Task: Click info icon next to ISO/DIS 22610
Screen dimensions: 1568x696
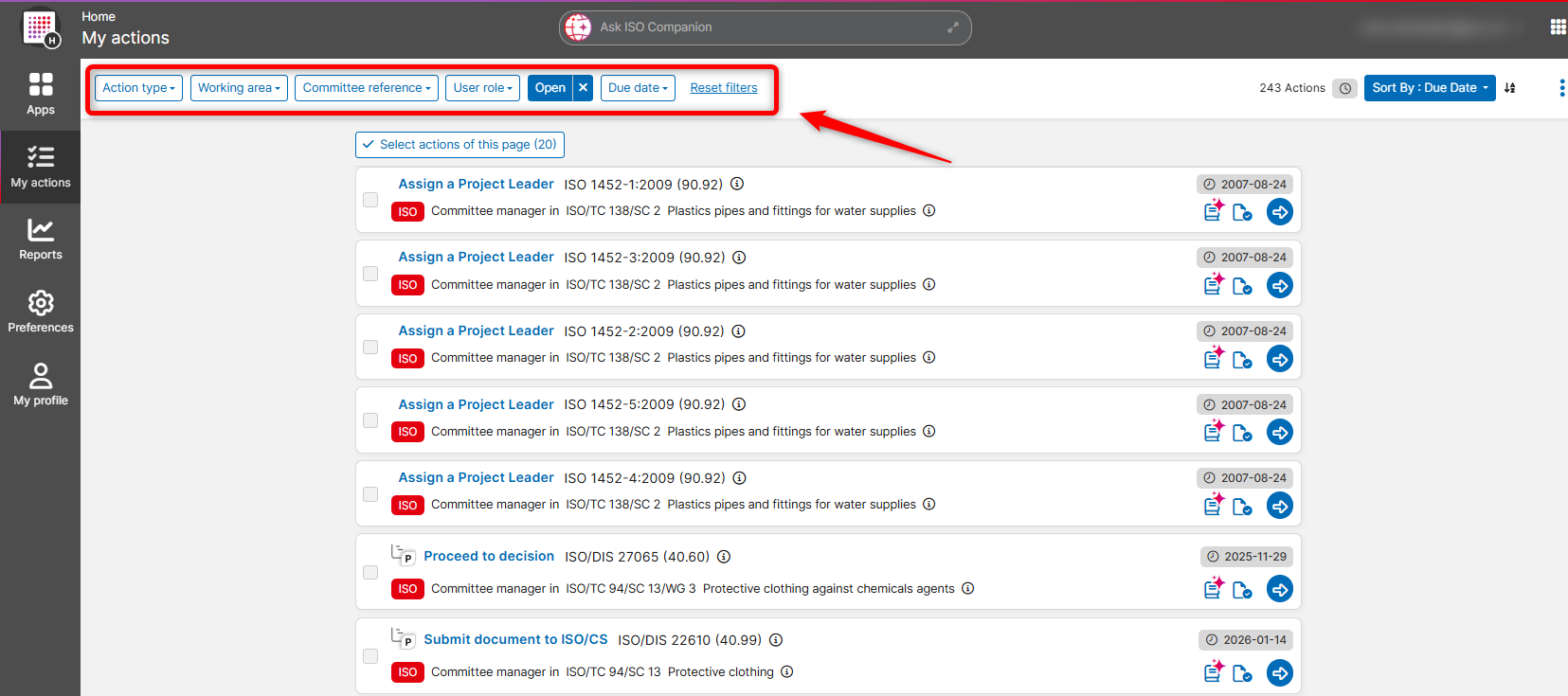Action: [x=776, y=639]
